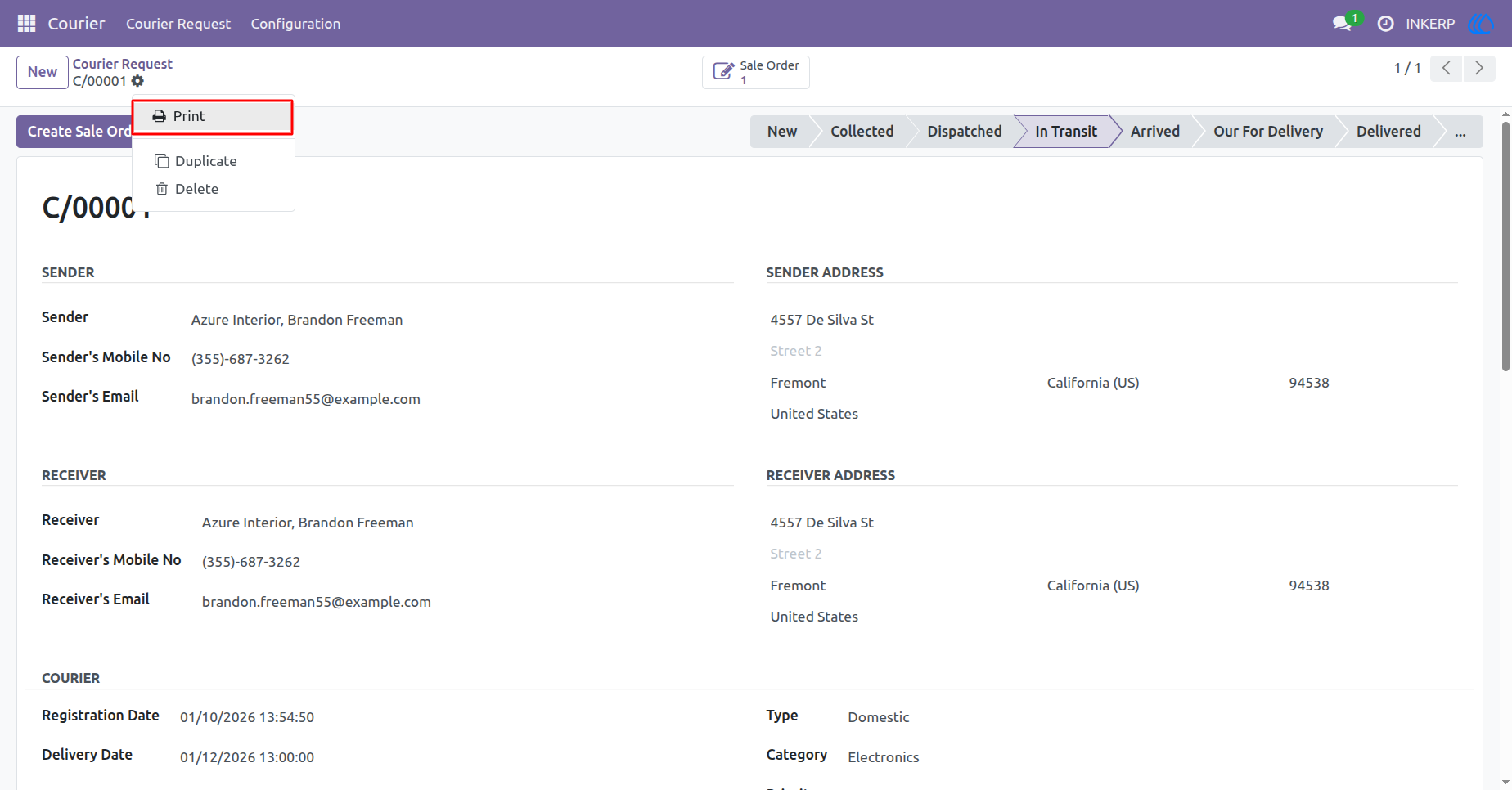The image size is (1512, 790).
Task: Click the New record button
Action: click(43, 72)
